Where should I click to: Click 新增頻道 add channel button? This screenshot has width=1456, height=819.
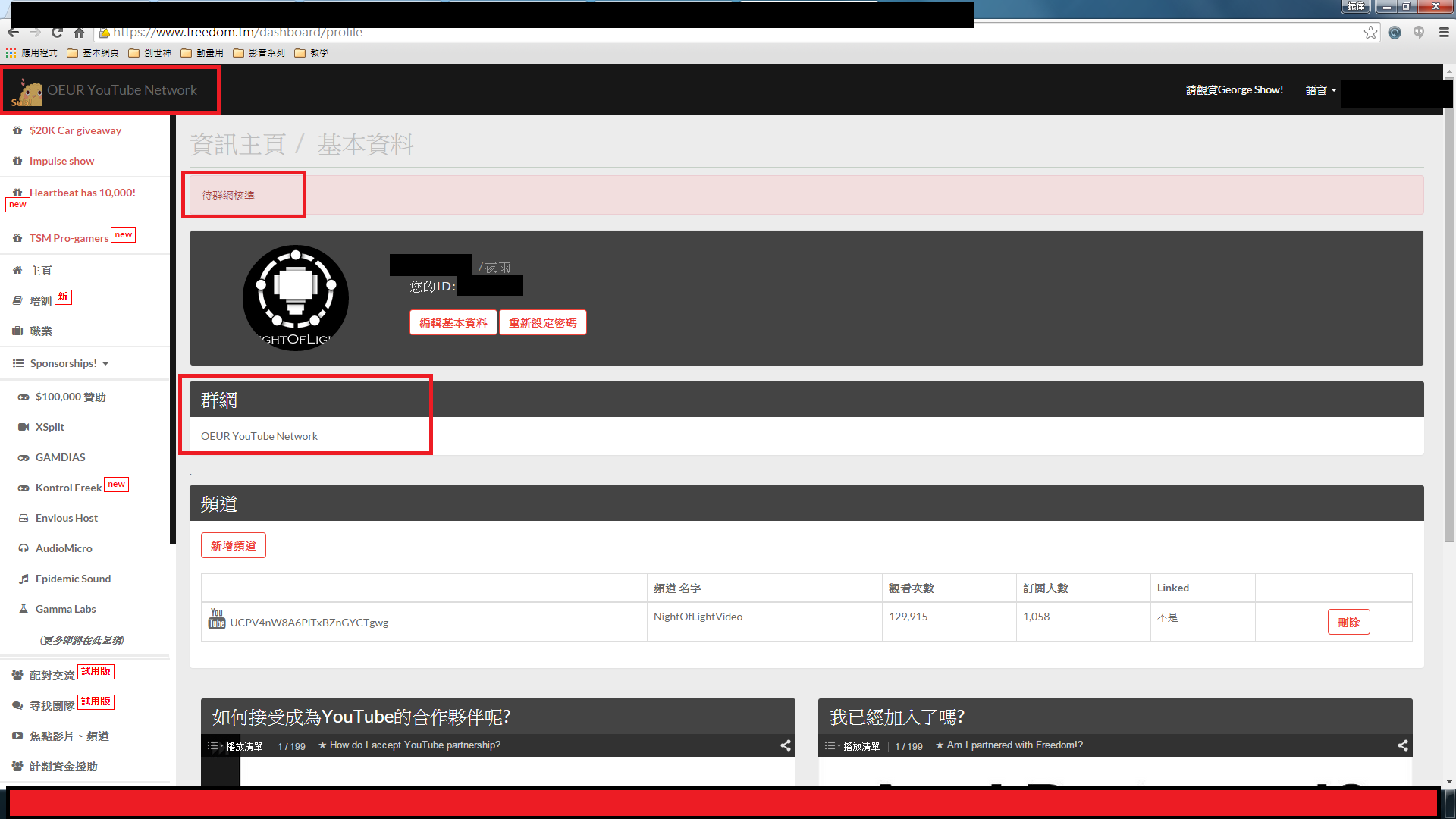[233, 545]
